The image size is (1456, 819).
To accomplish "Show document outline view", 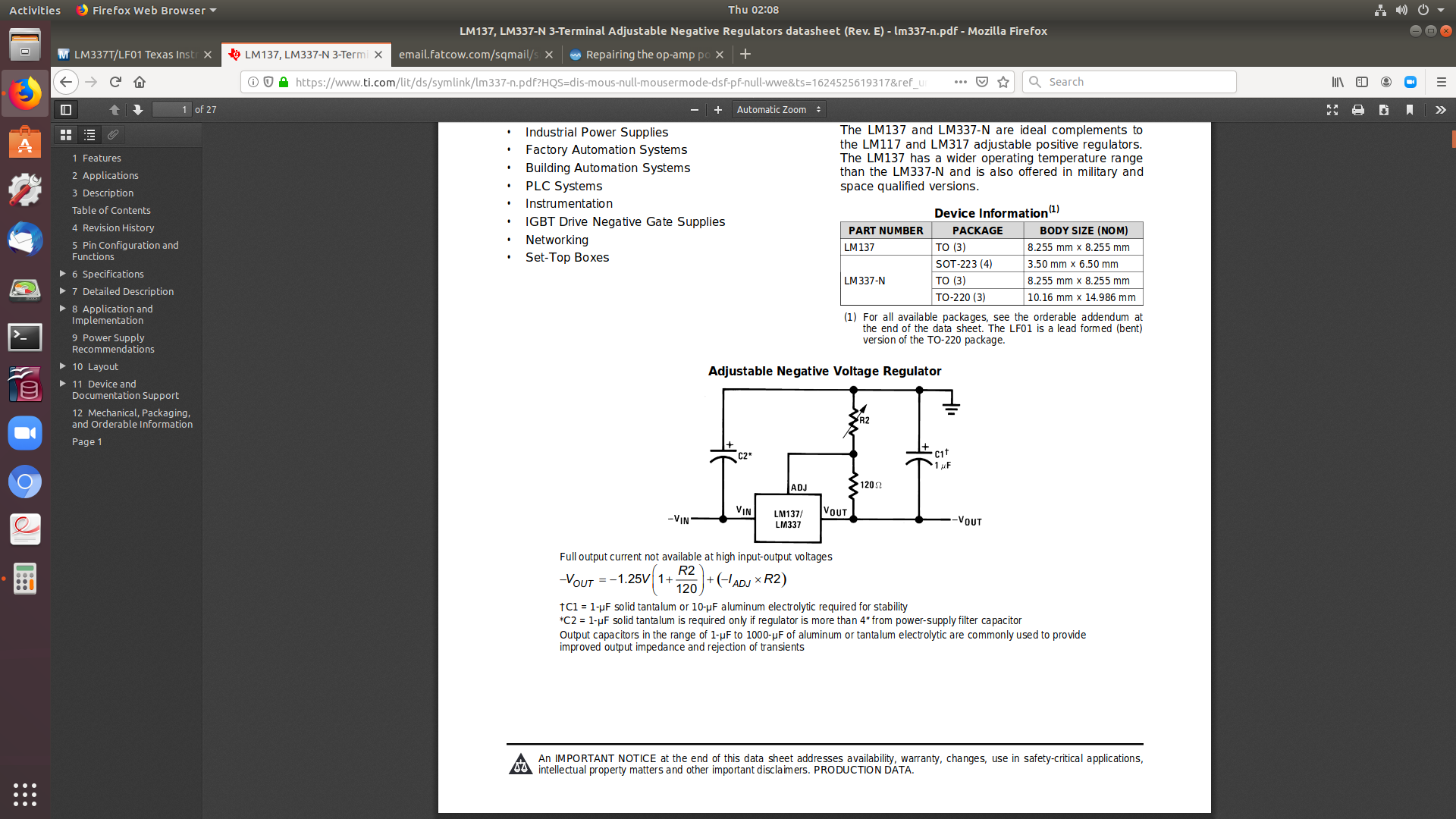I will 89,134.
